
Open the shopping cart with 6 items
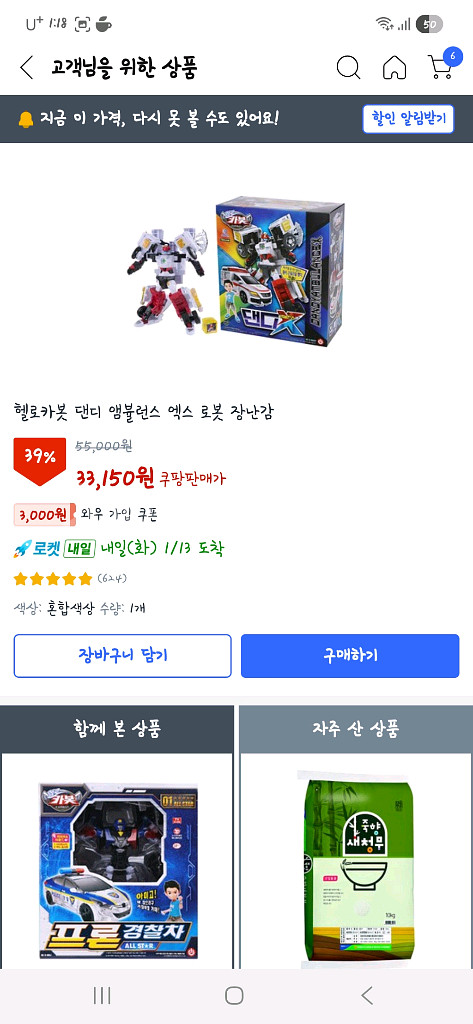tap(443, 65)
